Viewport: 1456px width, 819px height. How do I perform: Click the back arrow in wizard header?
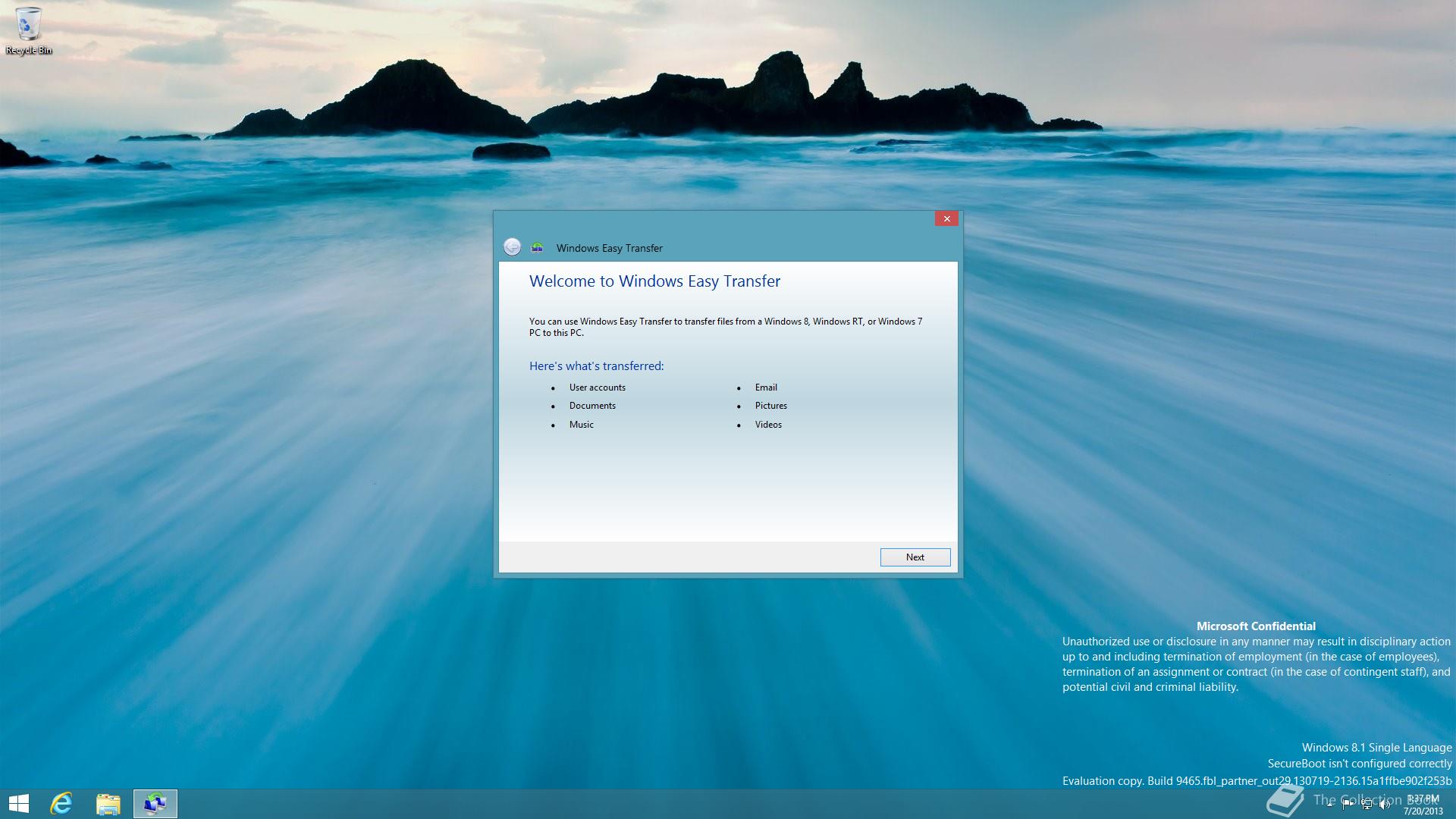tap(512, 247)
